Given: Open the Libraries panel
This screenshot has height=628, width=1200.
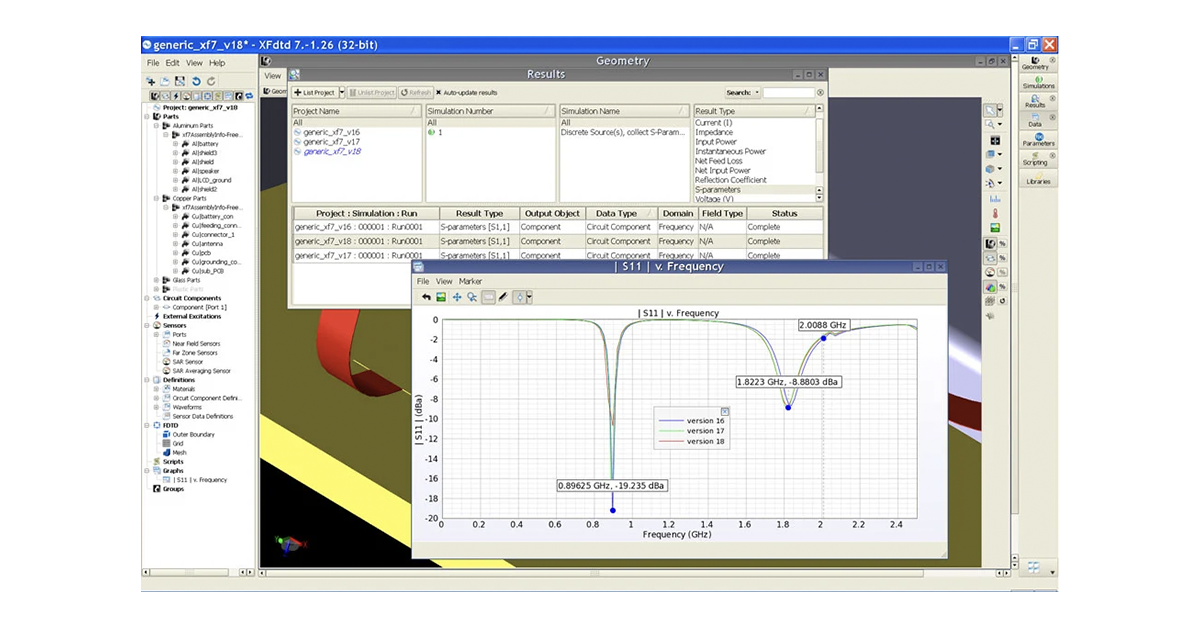Looking at the screenshot, I should [x=1038, y=179].
